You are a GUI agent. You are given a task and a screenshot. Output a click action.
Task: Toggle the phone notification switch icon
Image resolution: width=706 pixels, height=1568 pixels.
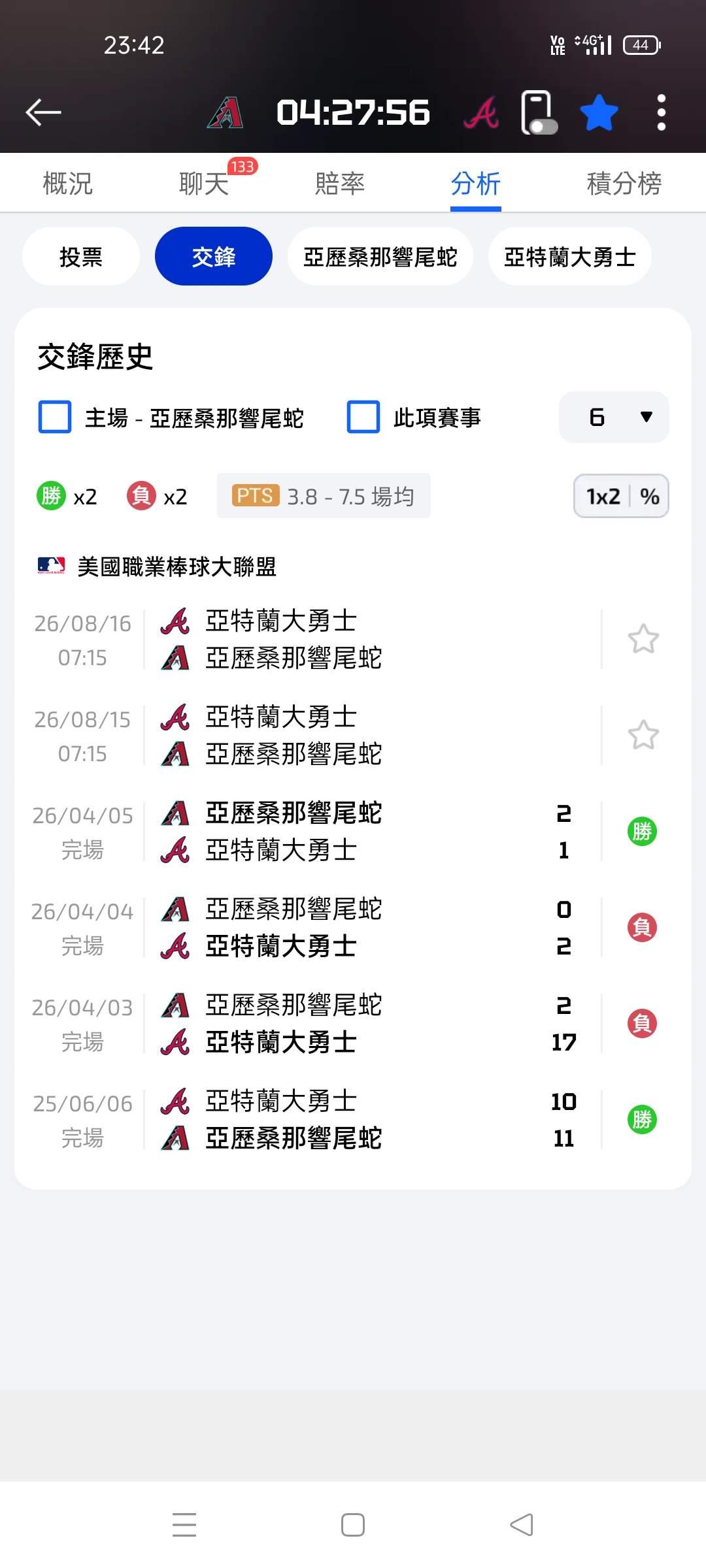[x=539, y=114]
